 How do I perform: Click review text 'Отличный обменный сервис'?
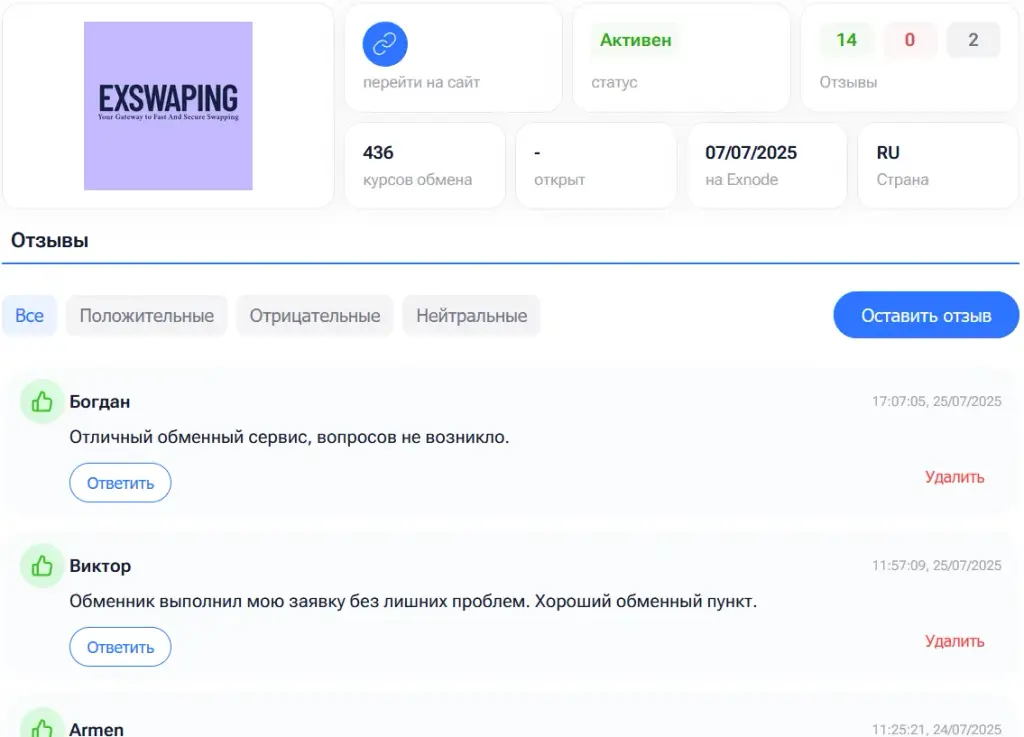(x=188, y=437)
